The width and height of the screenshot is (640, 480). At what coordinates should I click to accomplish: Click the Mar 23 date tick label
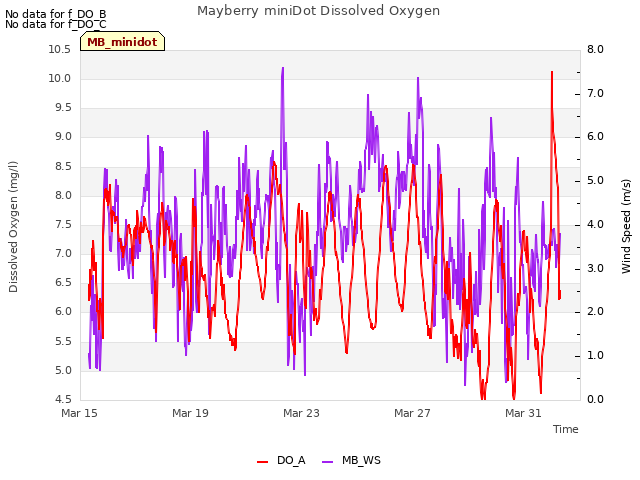coord(301,413)
